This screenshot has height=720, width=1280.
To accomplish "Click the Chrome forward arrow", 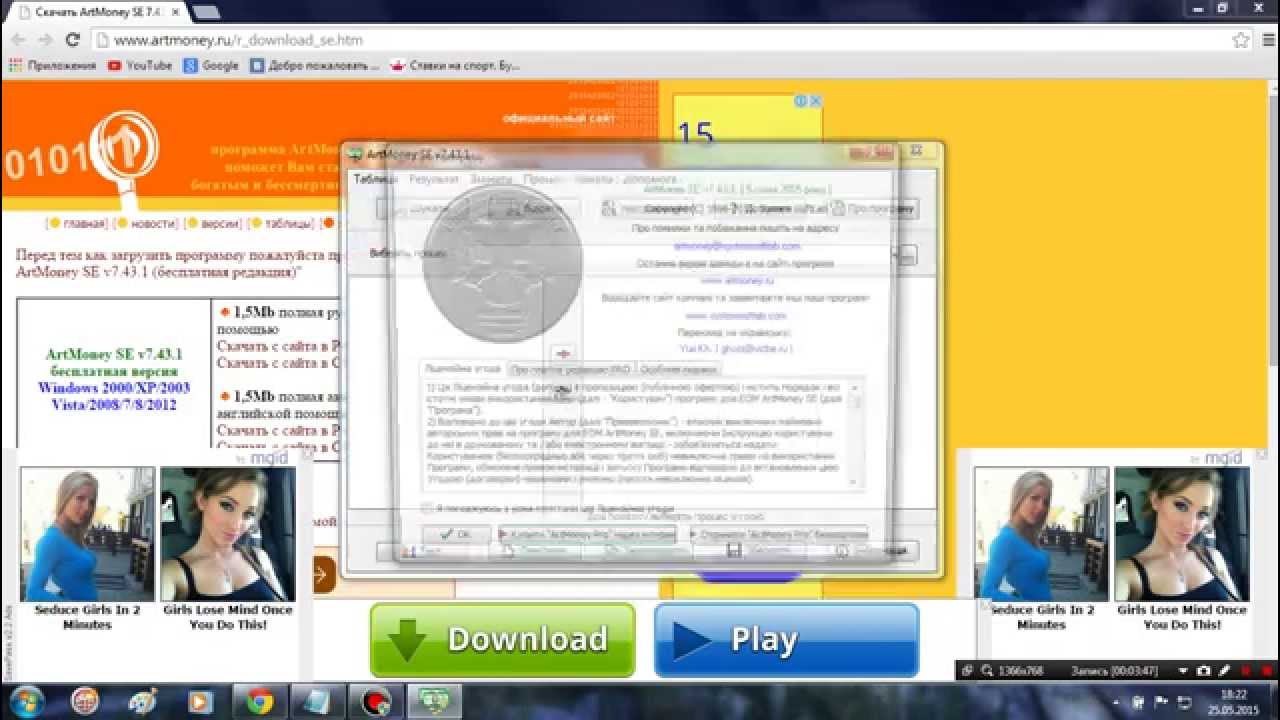I will pos(45,40).
